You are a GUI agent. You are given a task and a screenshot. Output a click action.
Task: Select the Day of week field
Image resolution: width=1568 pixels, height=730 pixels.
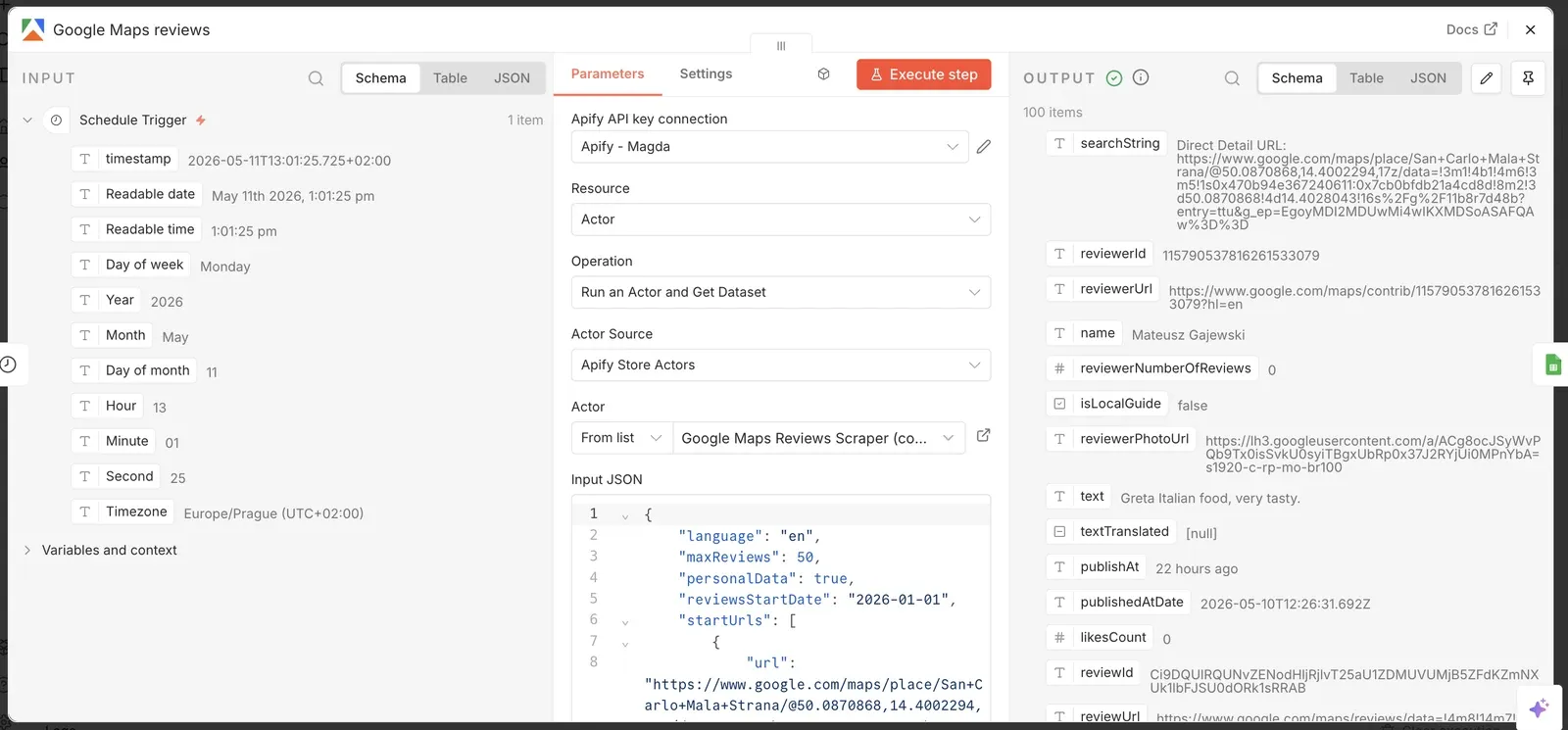[131, 265]
